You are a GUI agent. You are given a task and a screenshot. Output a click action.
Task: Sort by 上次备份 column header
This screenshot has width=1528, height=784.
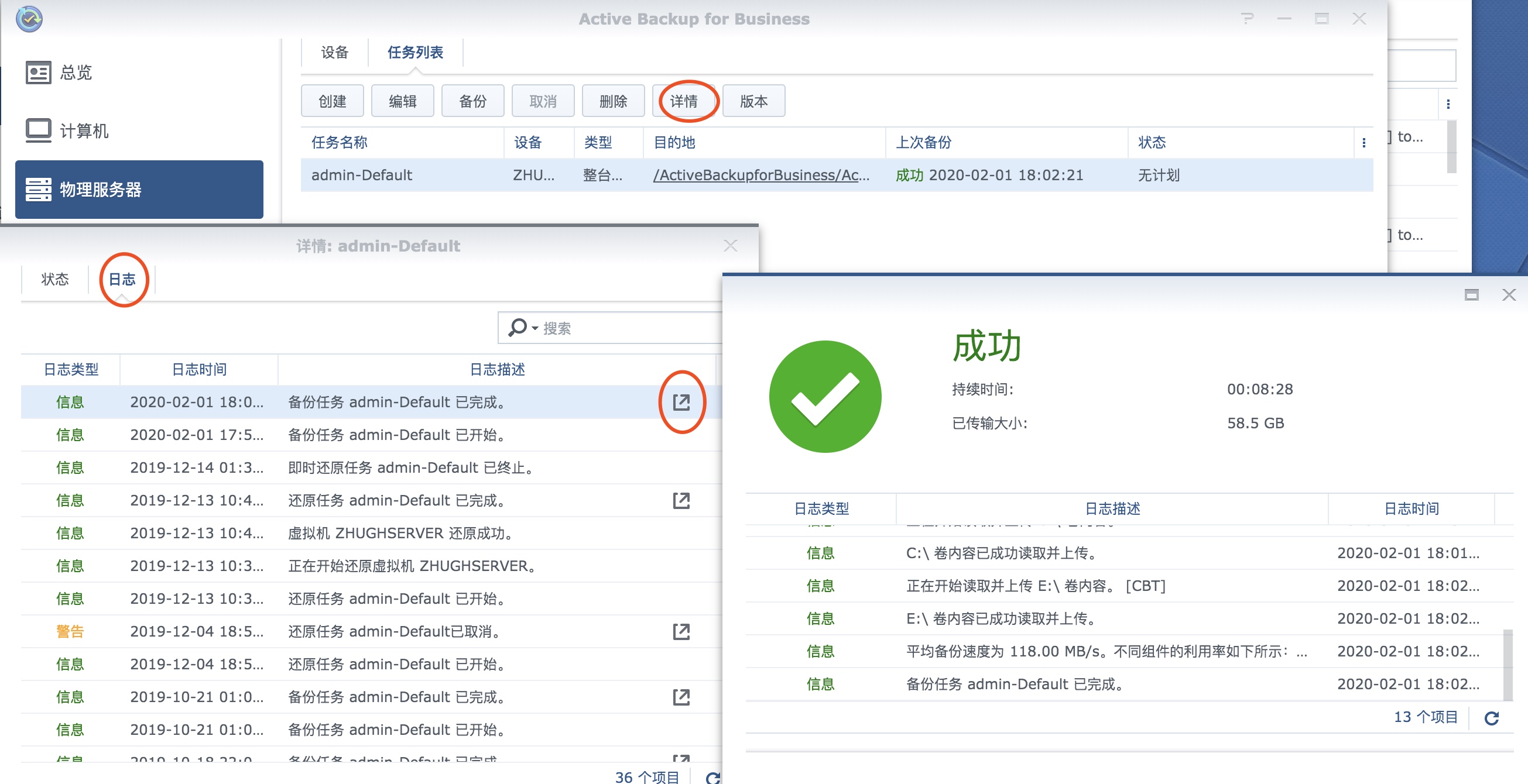click(x=1006, y=143)
